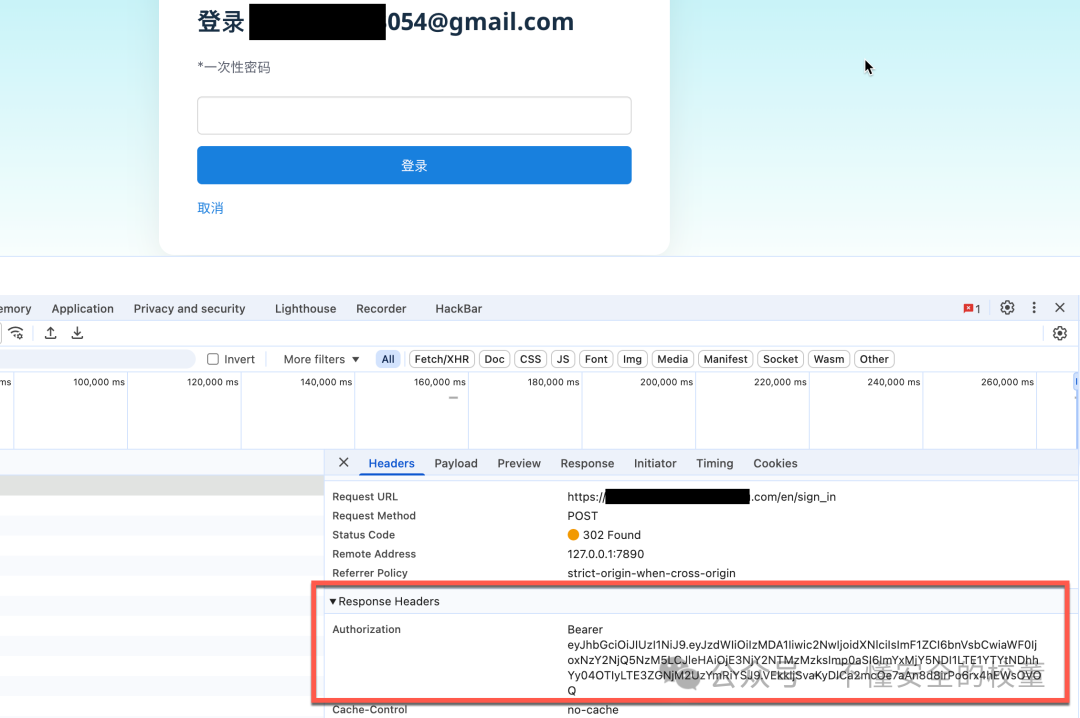Toggle the JS filter chip
The height and width of the screenshot is (718, 1080).
pyautogui.click(x=562, y=359)
